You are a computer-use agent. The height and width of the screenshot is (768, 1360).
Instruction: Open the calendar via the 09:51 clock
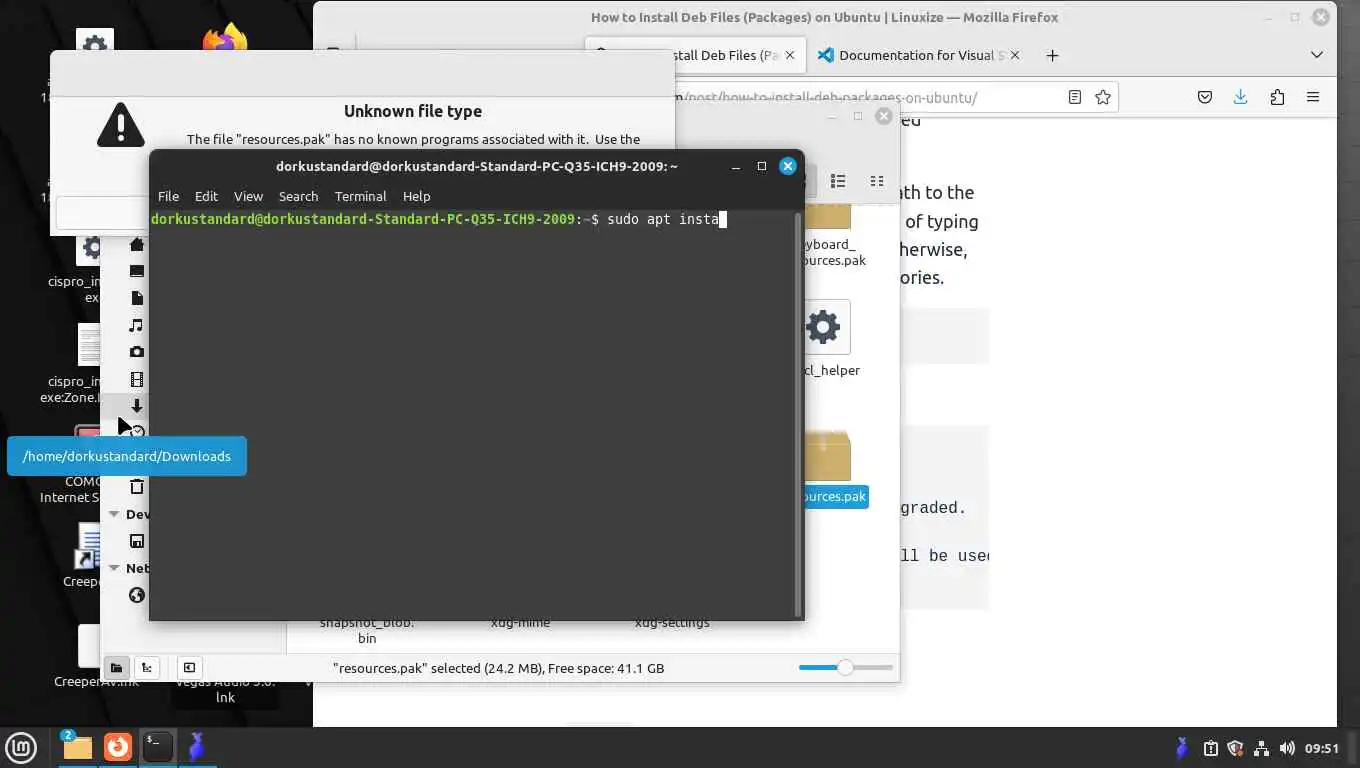(1322, 748)
